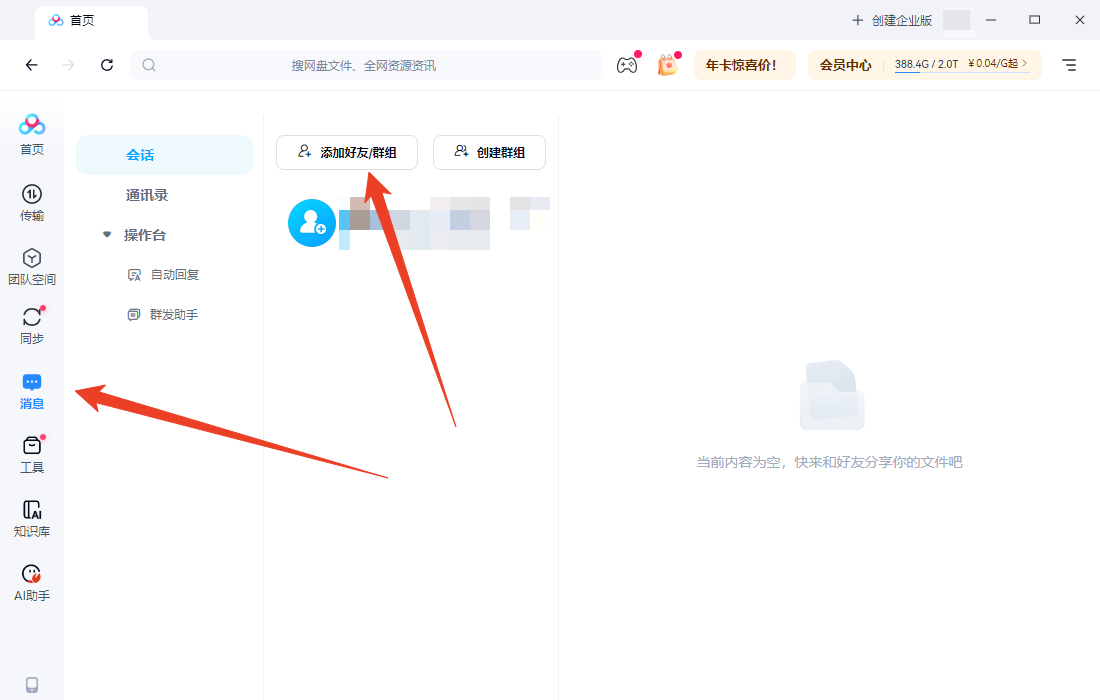Image resolution: width=1100 pixels, height=700 pixels.
Task: Open the hamburger menu at top right
Action: coord(1069,64)
